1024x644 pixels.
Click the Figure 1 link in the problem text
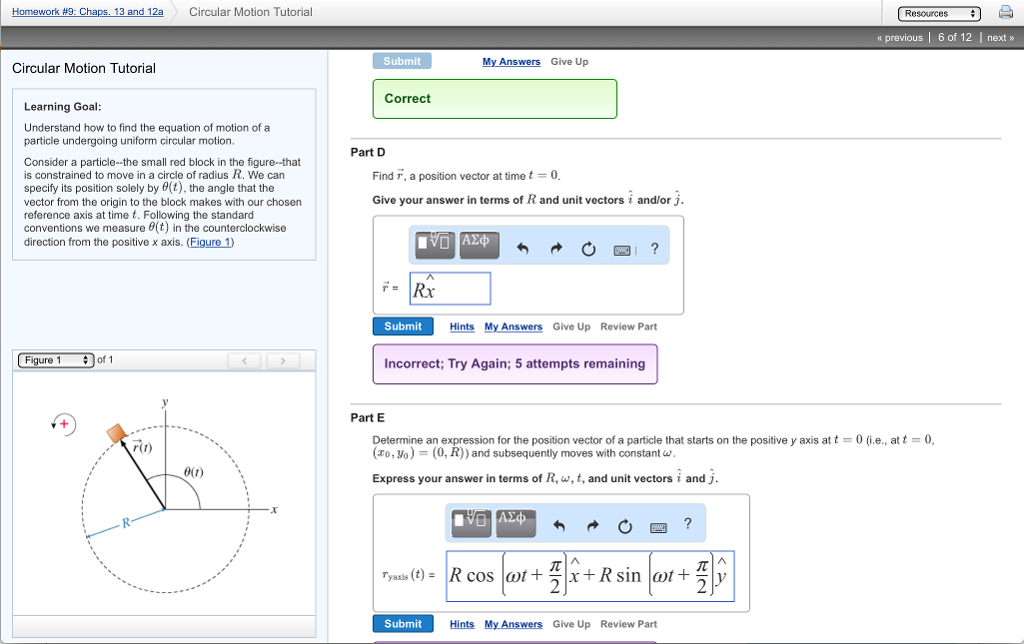209,241
